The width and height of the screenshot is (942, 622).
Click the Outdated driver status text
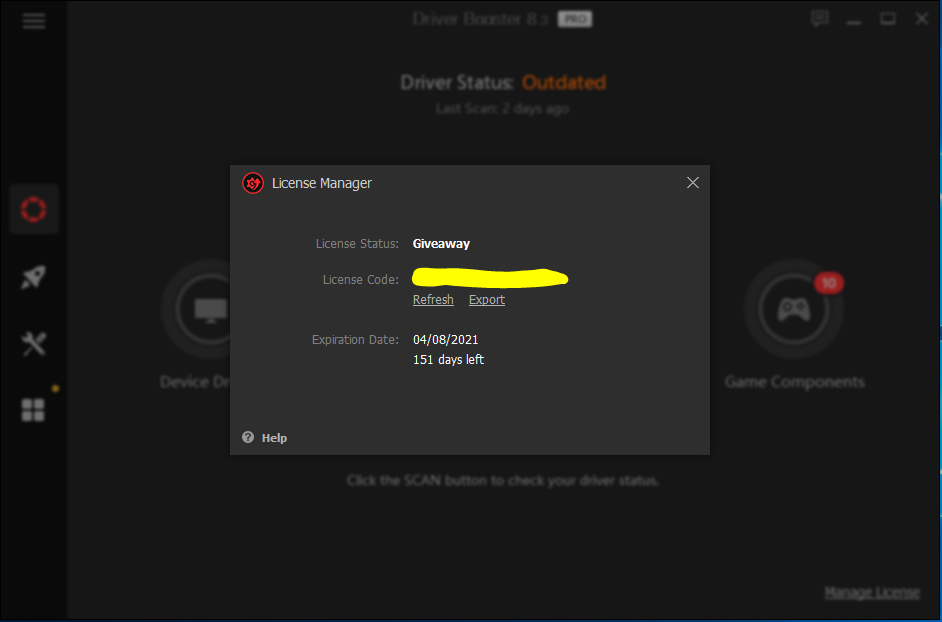point(563,82)
